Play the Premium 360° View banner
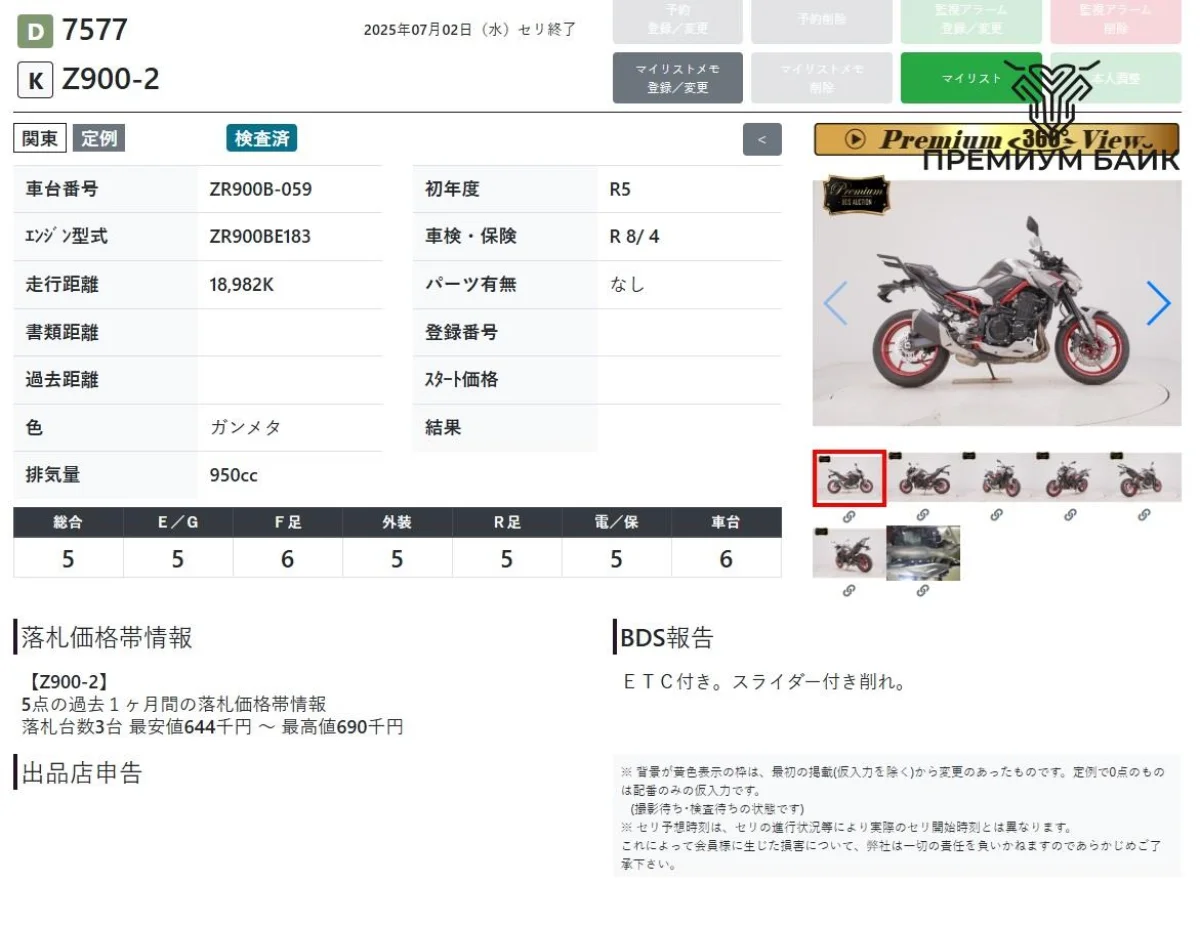This screenshot has height=925, width=1200. coord(996,140)
